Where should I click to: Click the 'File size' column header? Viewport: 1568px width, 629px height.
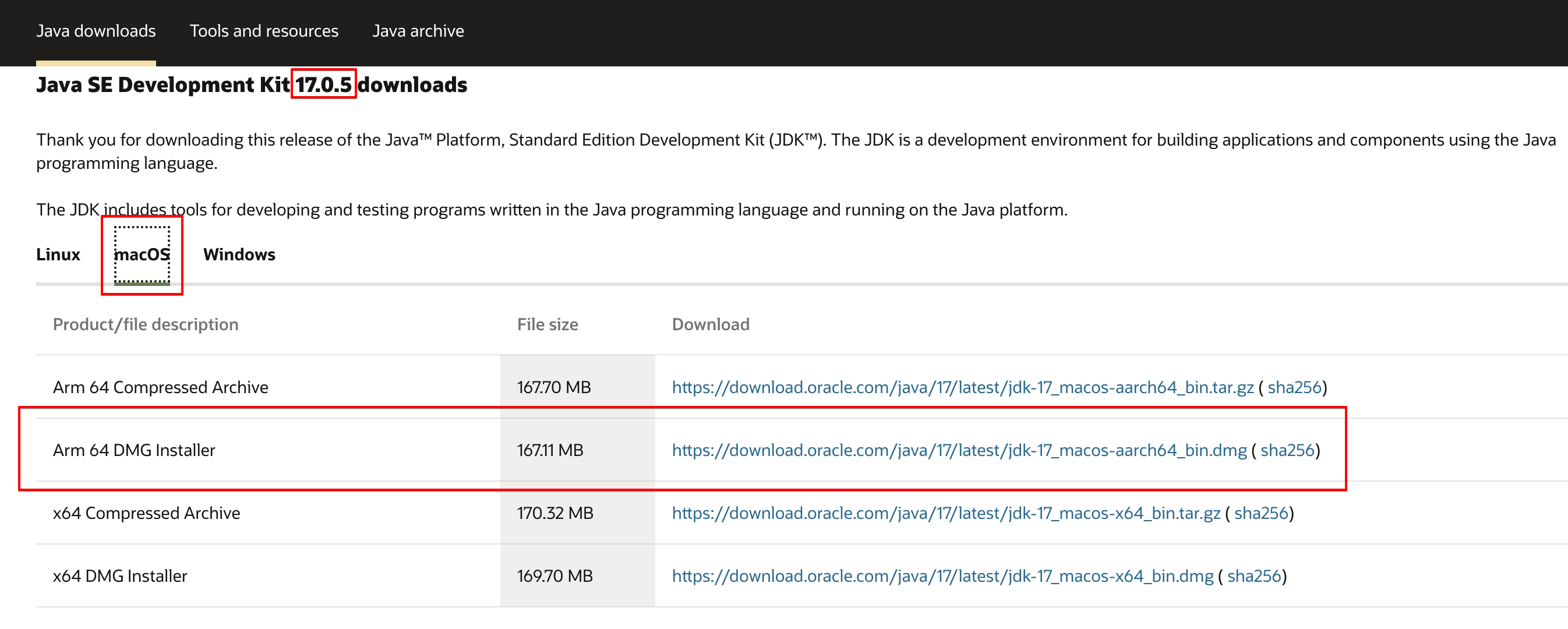tap(547, 324)
